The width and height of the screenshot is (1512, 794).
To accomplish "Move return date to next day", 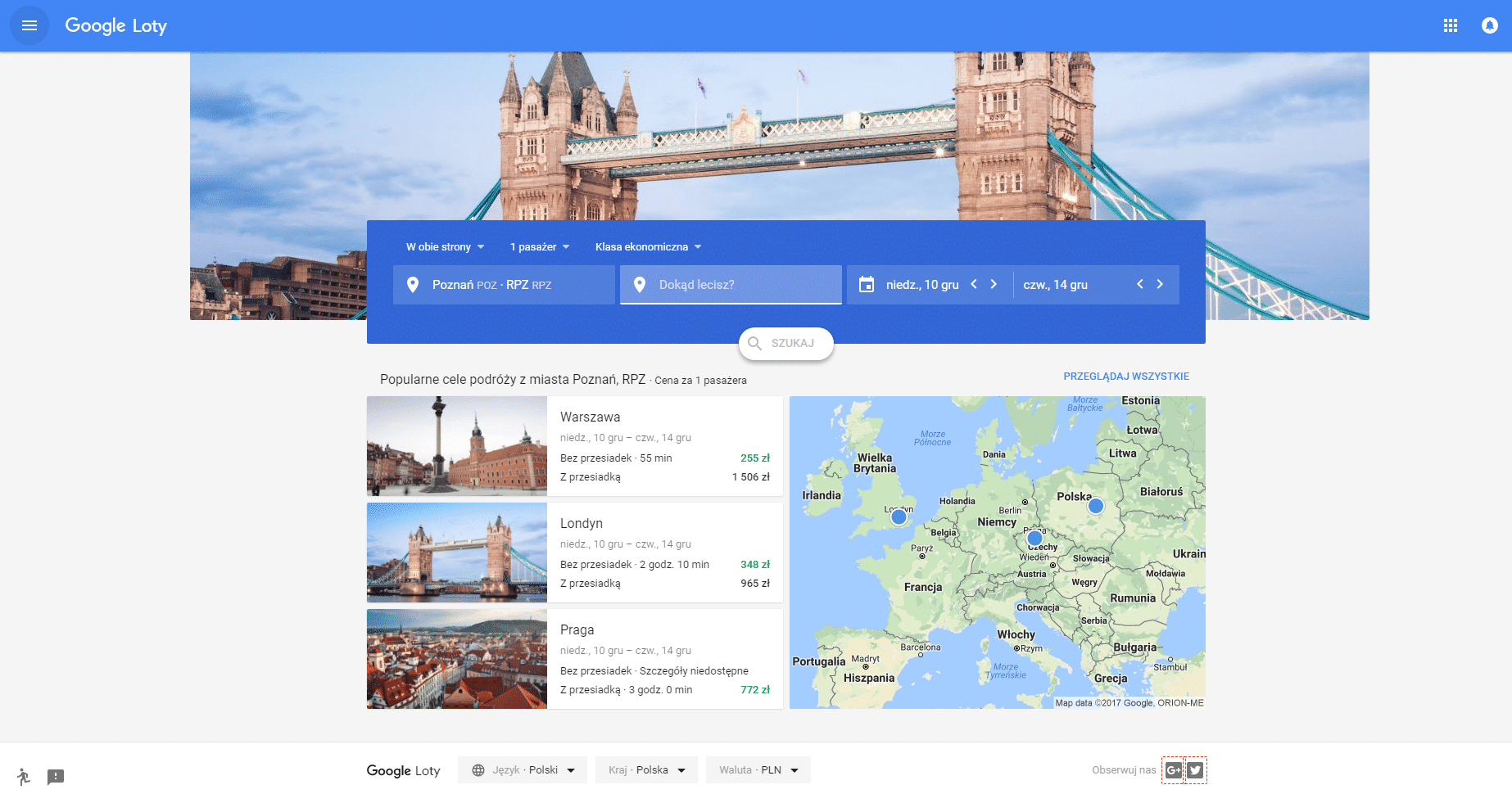I will [x=1160, y=284].
